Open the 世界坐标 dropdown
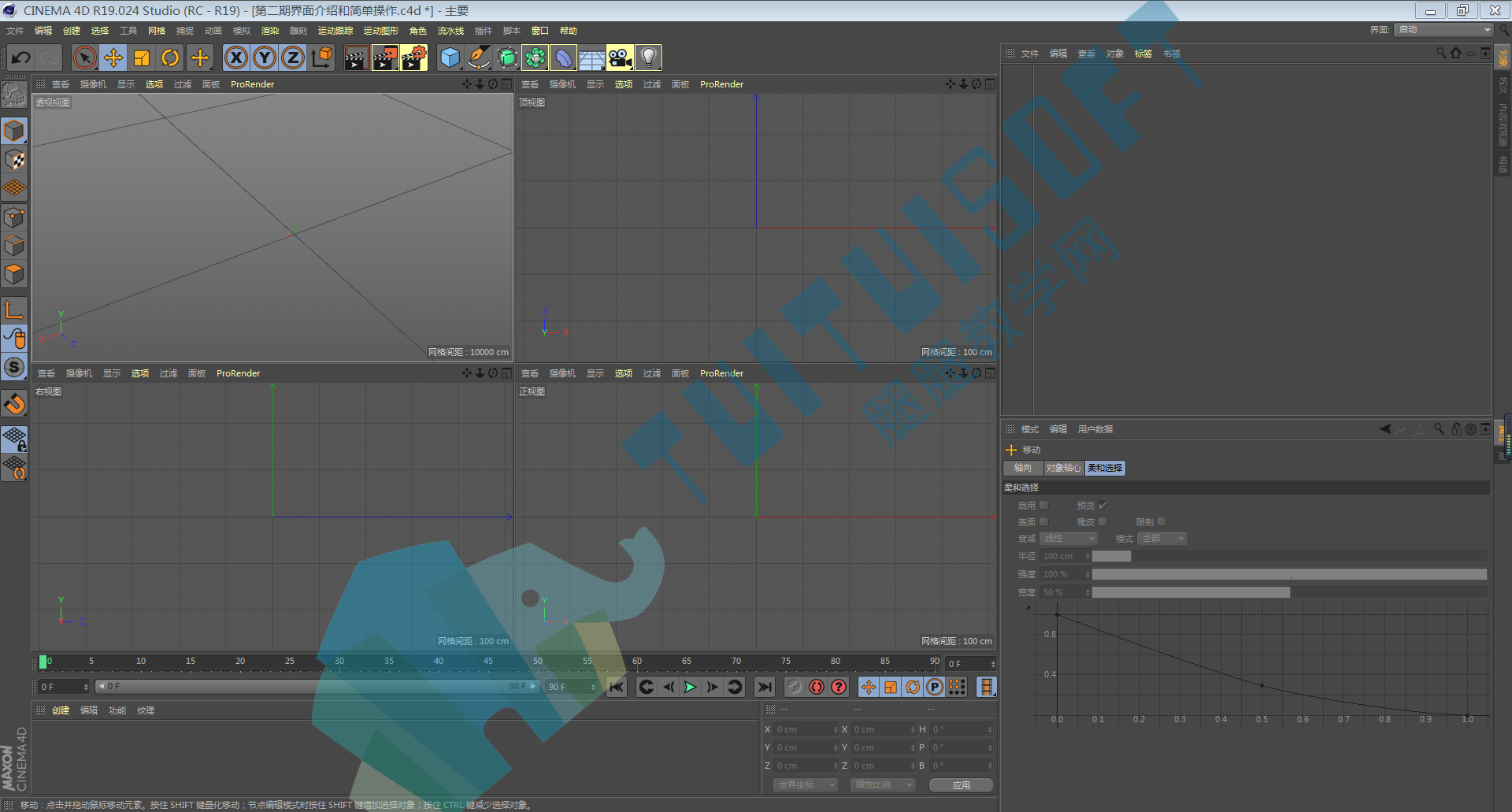 (x=805, y=785)
